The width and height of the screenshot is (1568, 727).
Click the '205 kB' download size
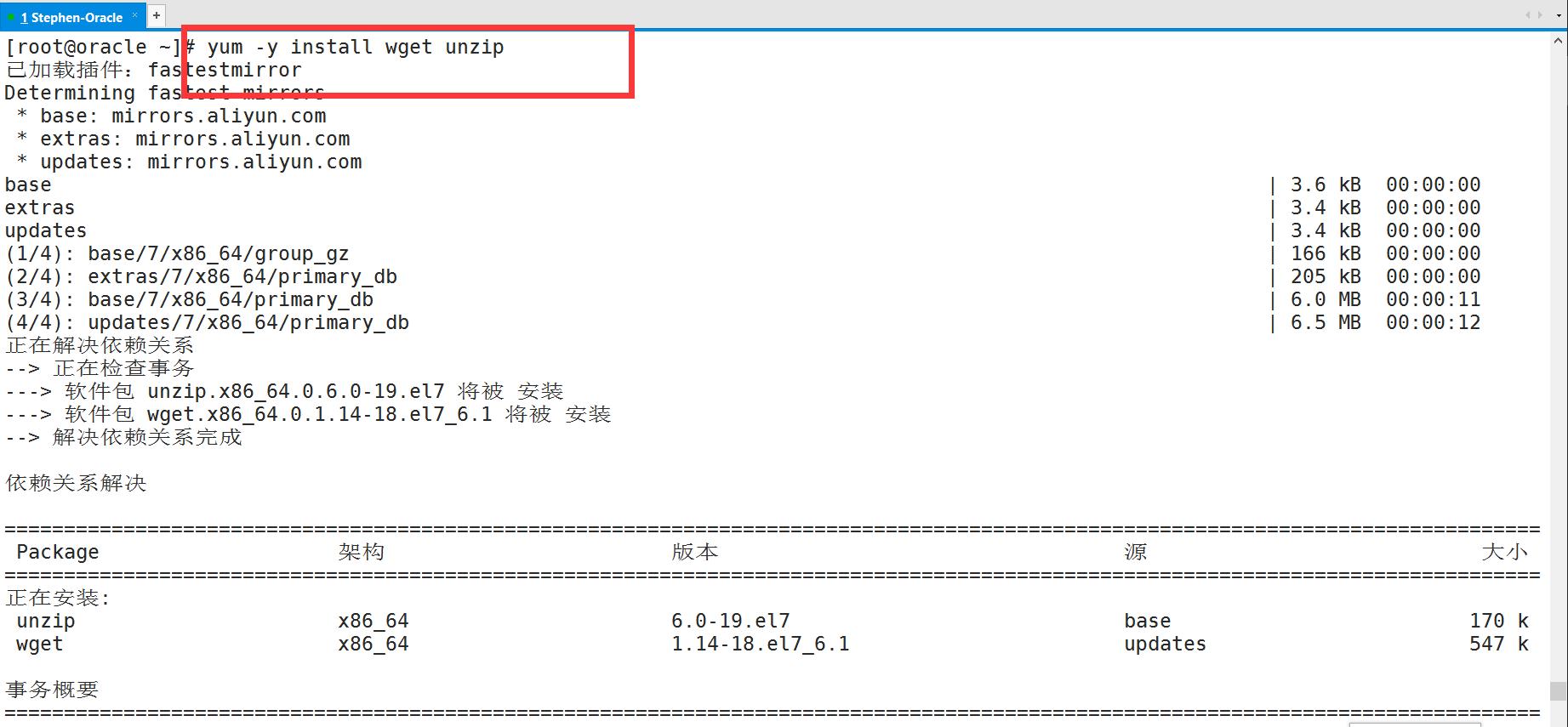pos(1326,276)
